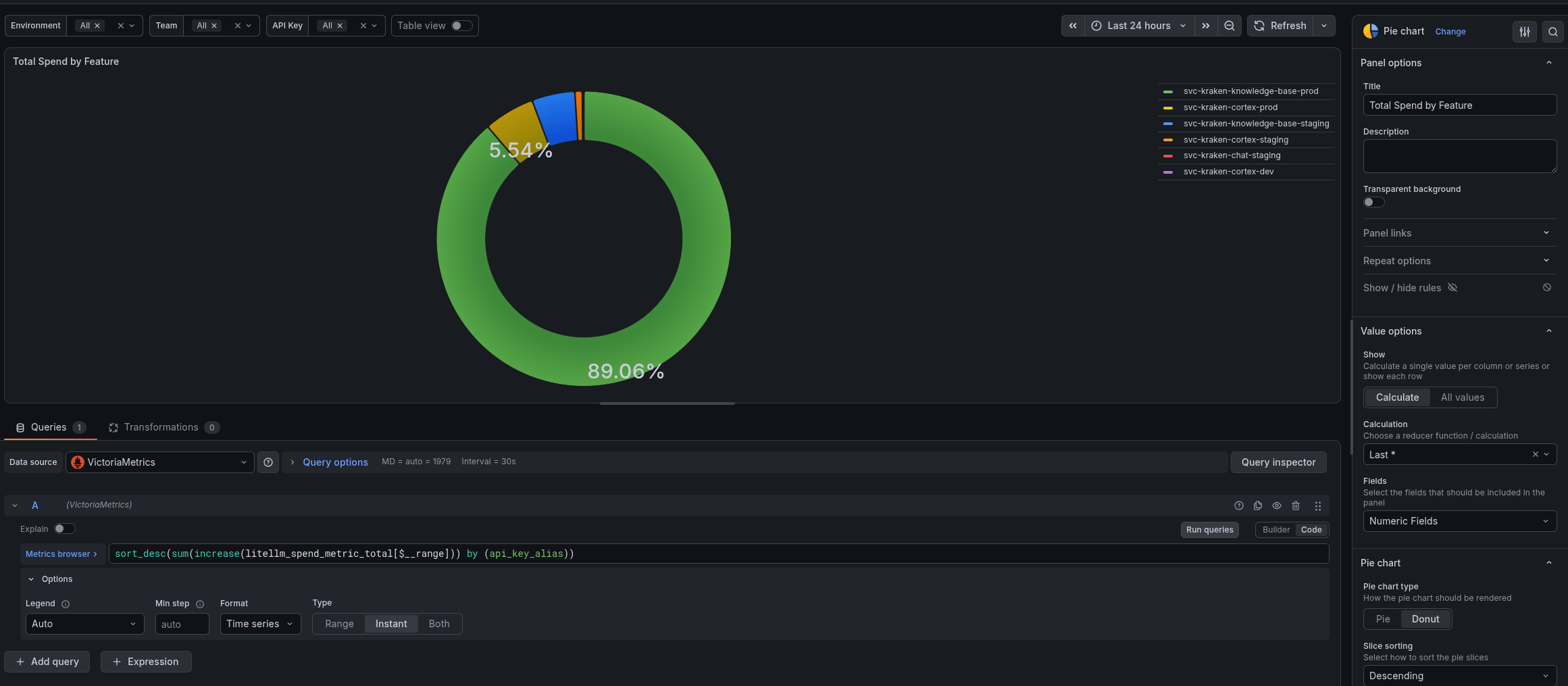Collapse query Options section
This screenshot has width=1568, height=686.
pyautogui.click(x=31, y=579)
